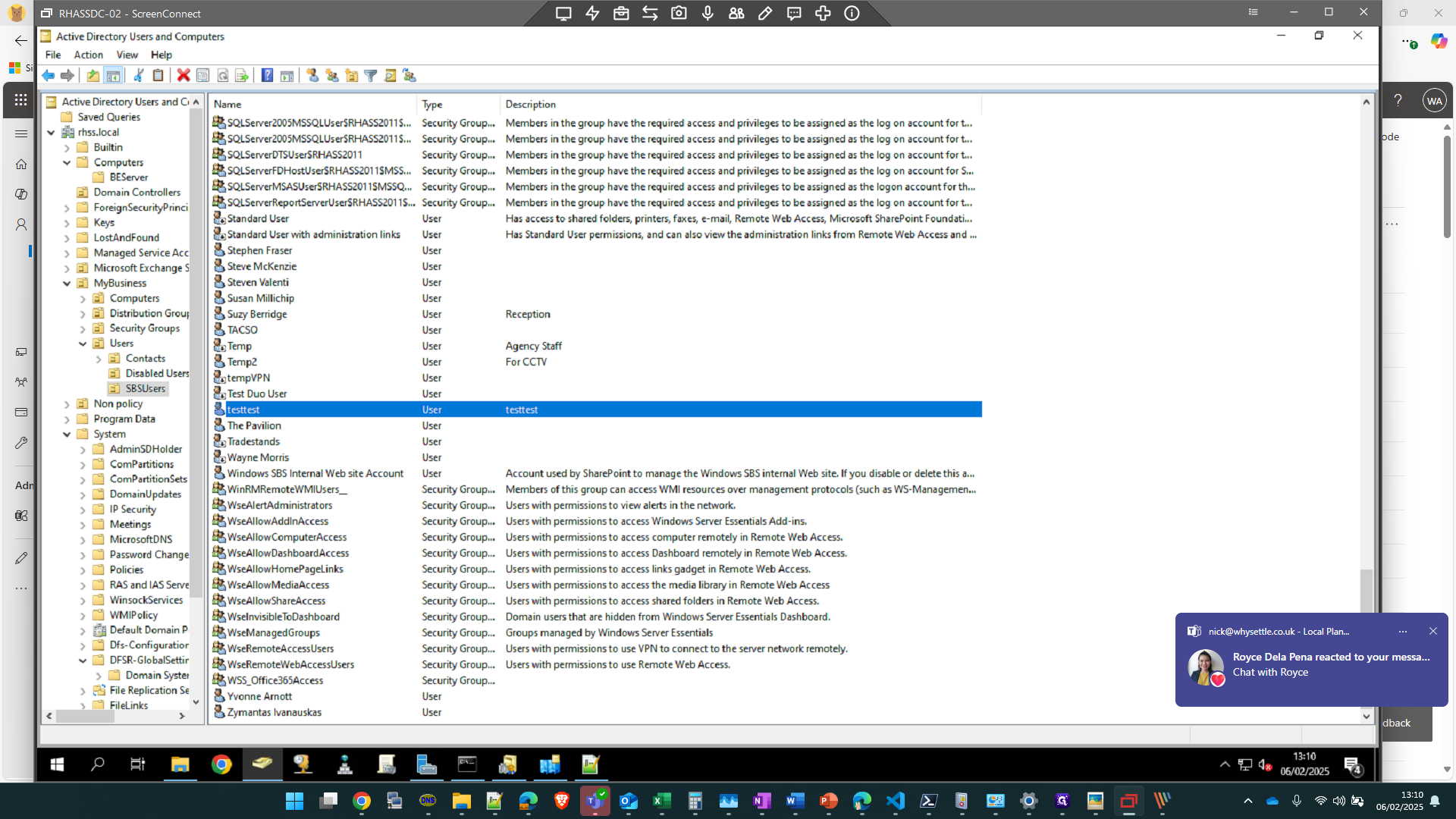Expand the Security Groups node
1456x819 pixels.
click(x=83, y=329)
